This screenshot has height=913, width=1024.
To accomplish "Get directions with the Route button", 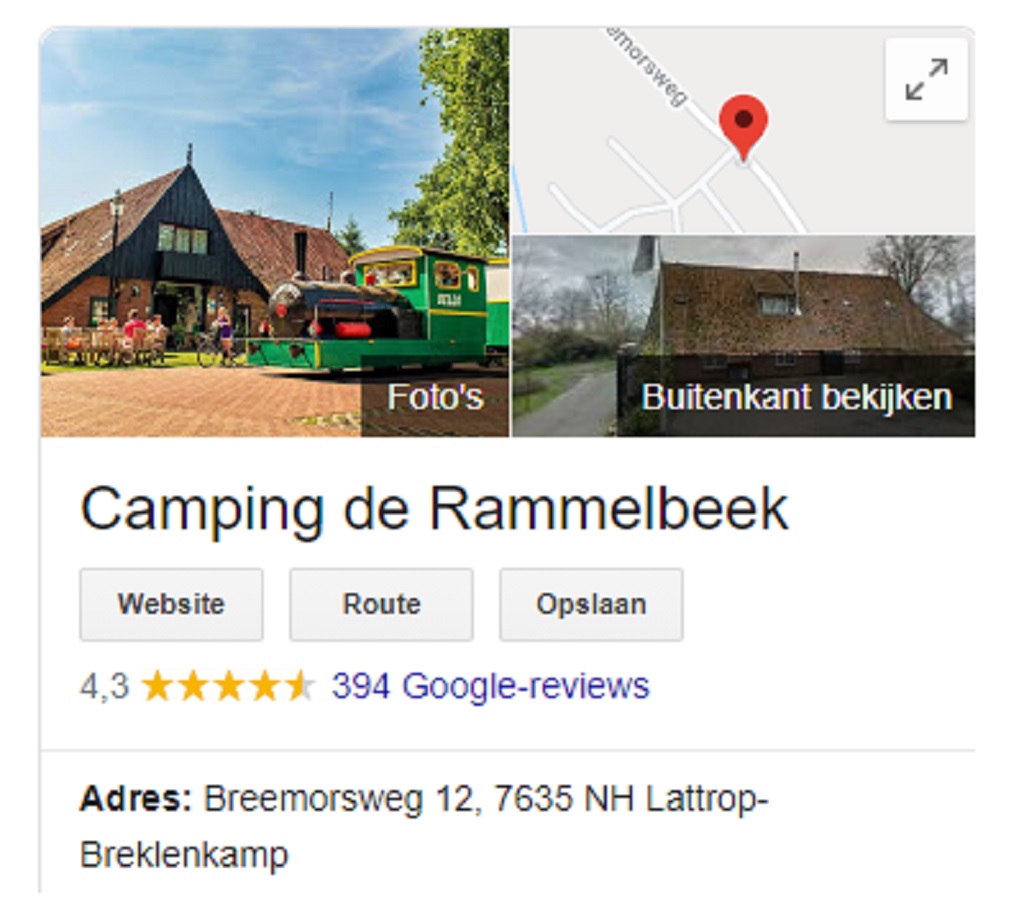I will pyautogui.click(x=381, y=604).
